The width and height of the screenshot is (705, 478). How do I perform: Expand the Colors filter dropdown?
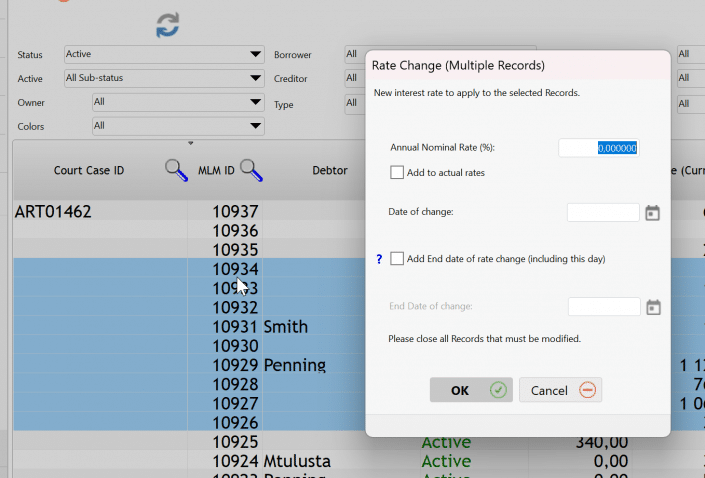click(x=177, y=126)
